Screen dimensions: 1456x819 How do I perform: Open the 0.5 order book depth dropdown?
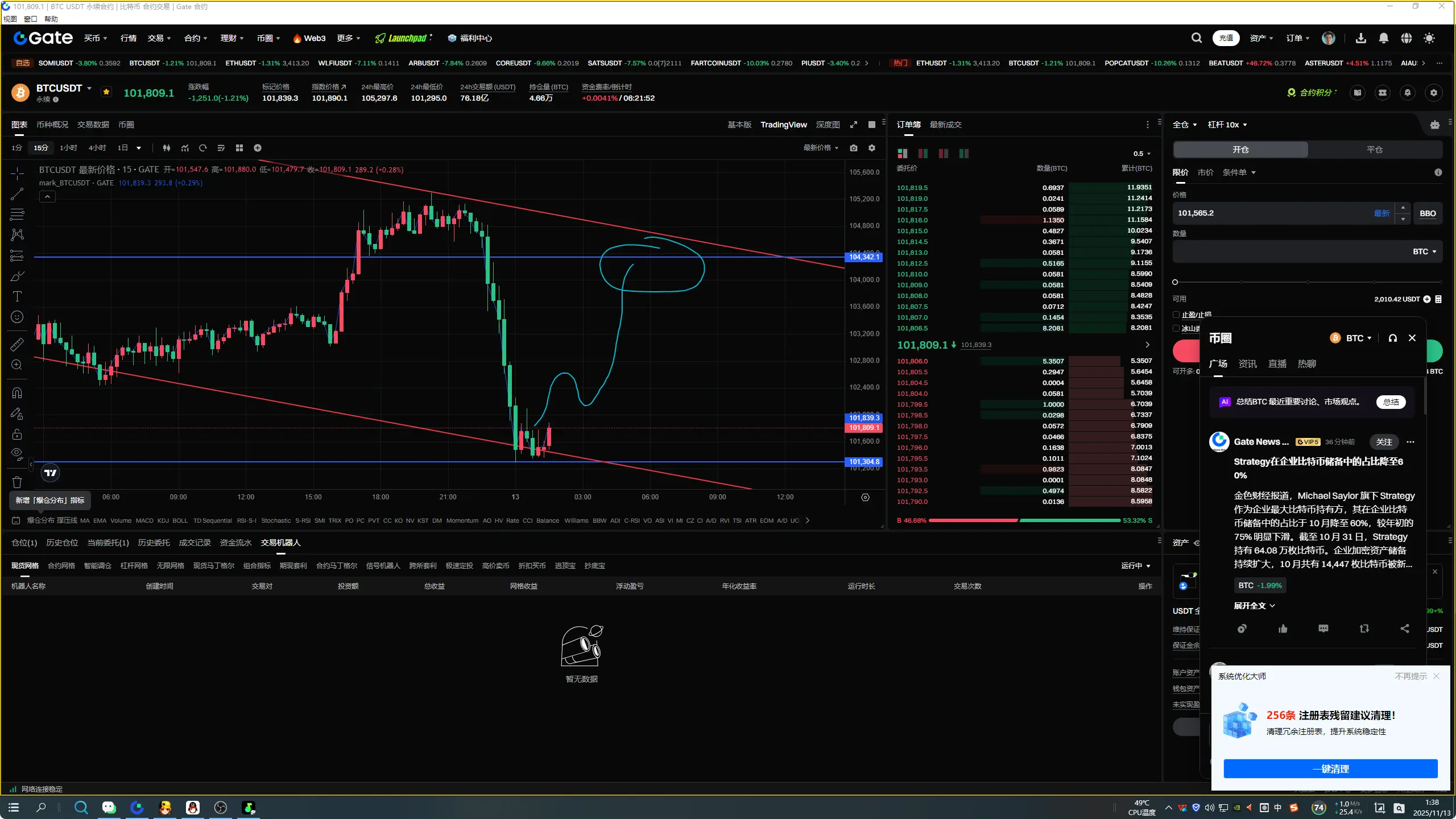1141,154
